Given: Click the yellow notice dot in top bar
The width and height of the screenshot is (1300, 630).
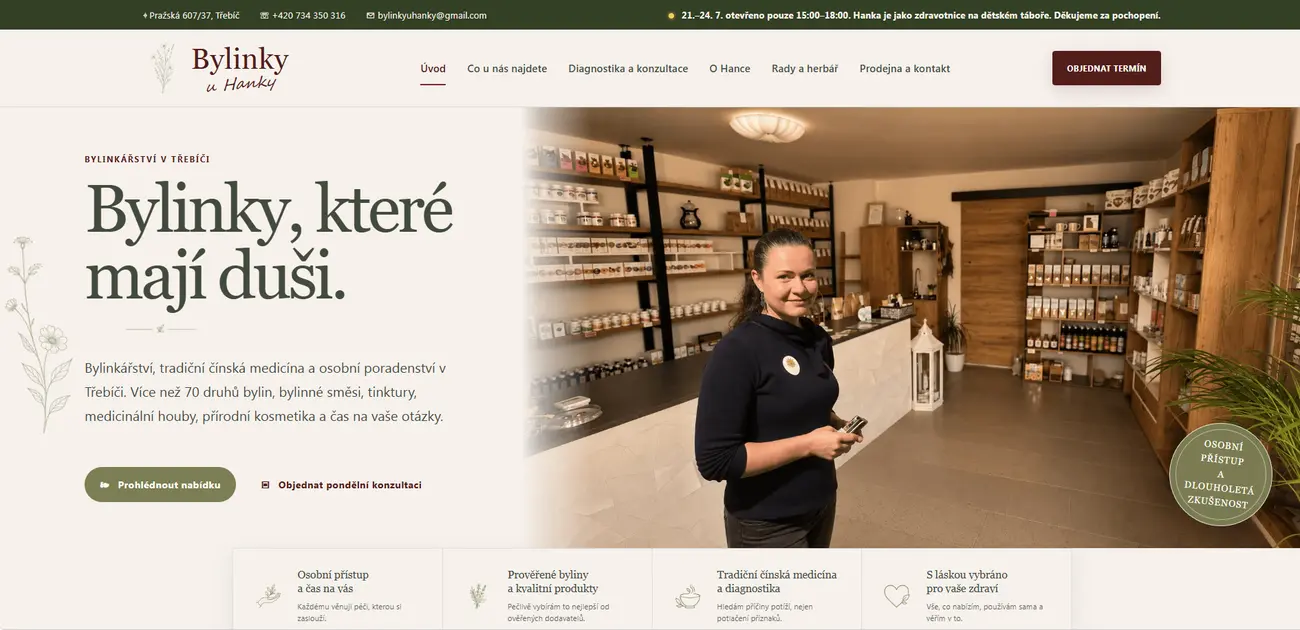Looking at the screenshot, I should pyautogui.click(x=671, y=16).
